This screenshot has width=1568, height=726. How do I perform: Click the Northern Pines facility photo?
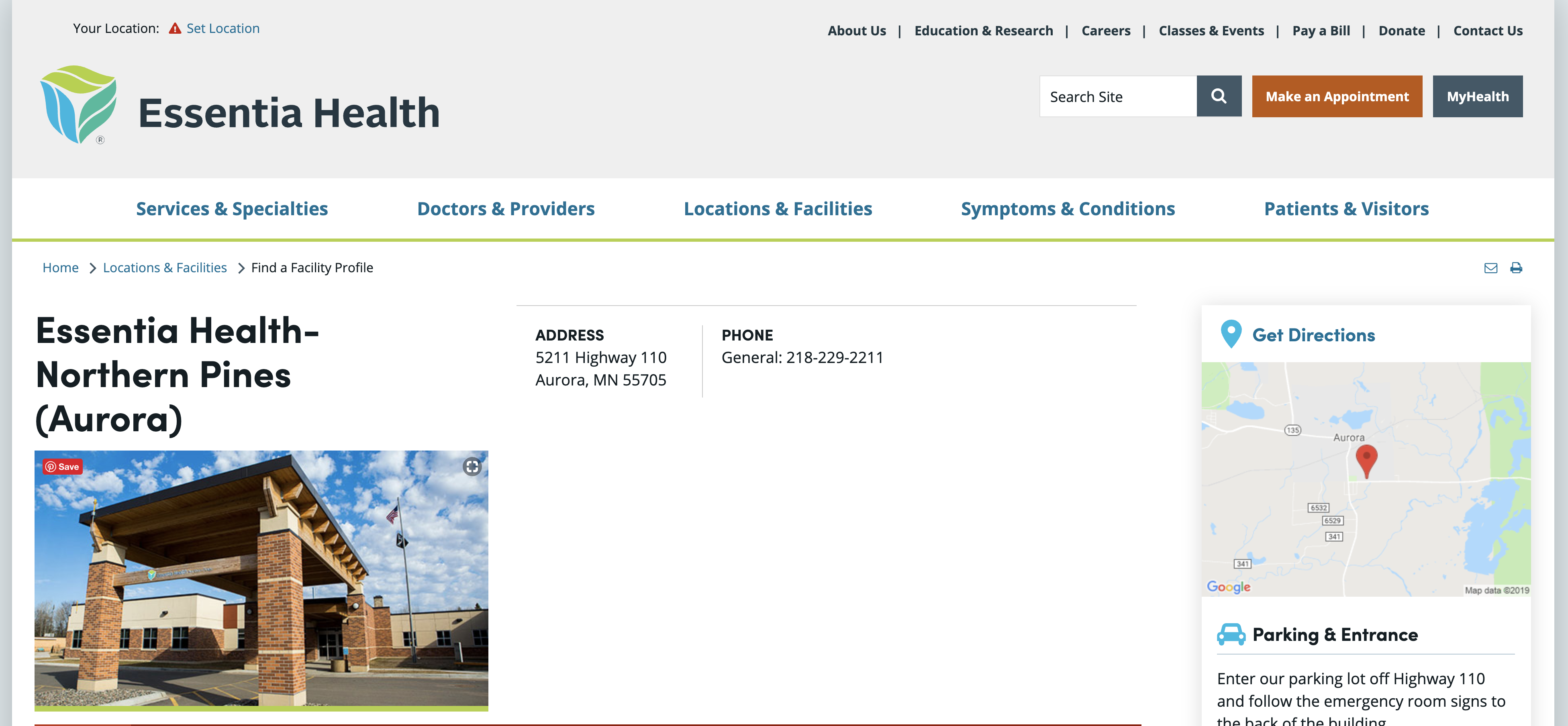click(x=261, y=578)
